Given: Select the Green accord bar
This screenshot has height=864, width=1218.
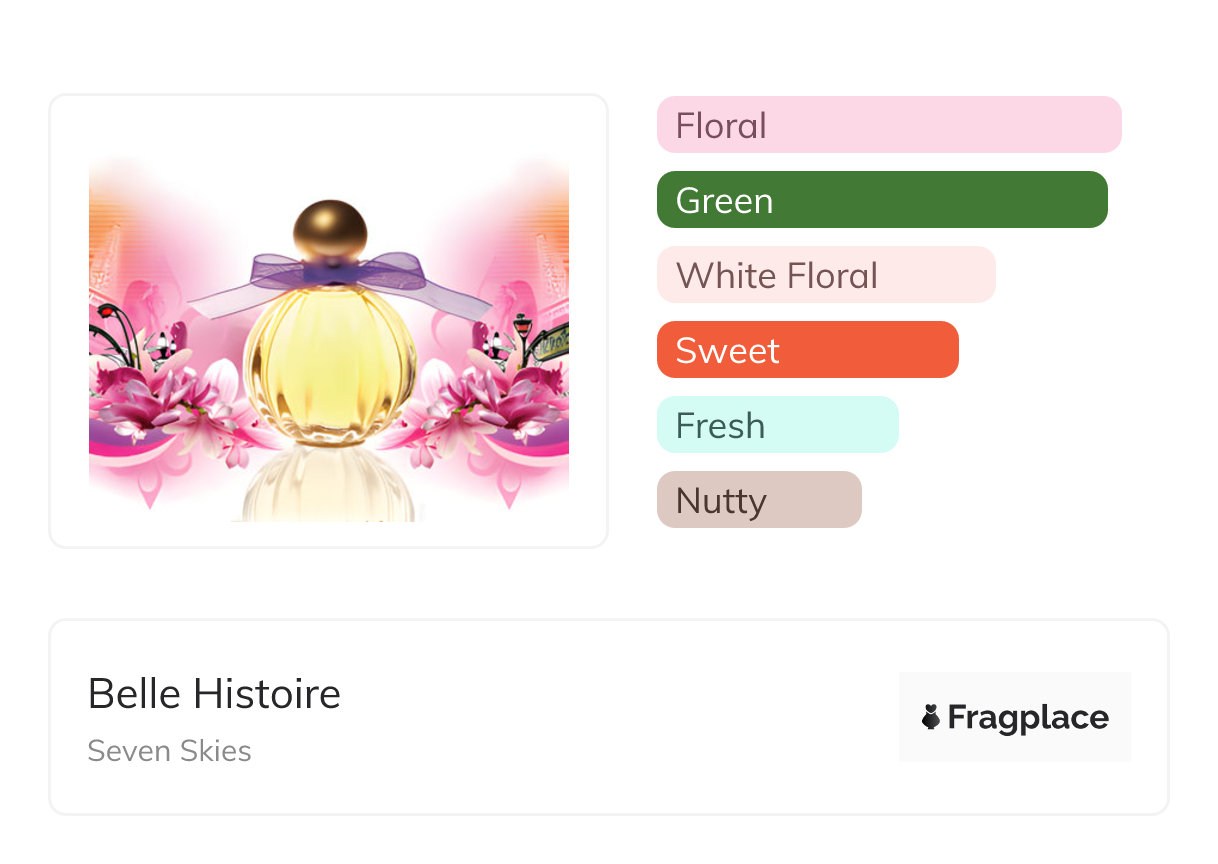Looking at the screenshot, I should click(x=881, y=200).
